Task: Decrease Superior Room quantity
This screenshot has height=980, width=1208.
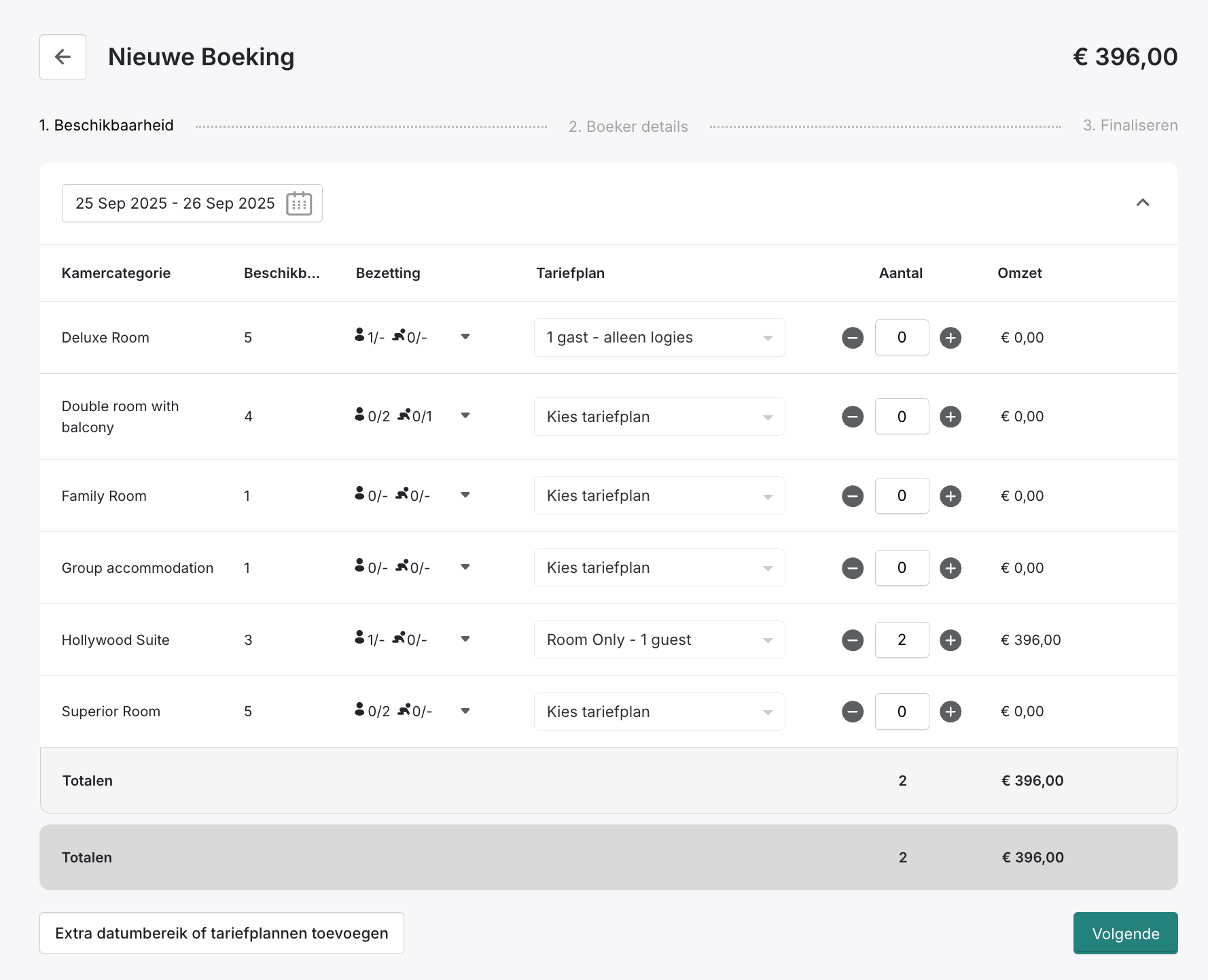Action: 853,712
